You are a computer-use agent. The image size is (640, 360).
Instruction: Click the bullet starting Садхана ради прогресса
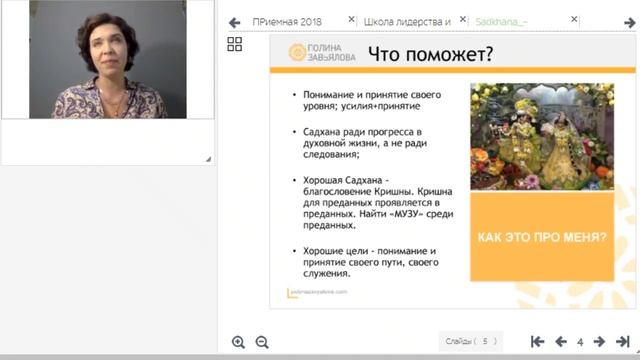pyautogui.click(x=365, y=143)
